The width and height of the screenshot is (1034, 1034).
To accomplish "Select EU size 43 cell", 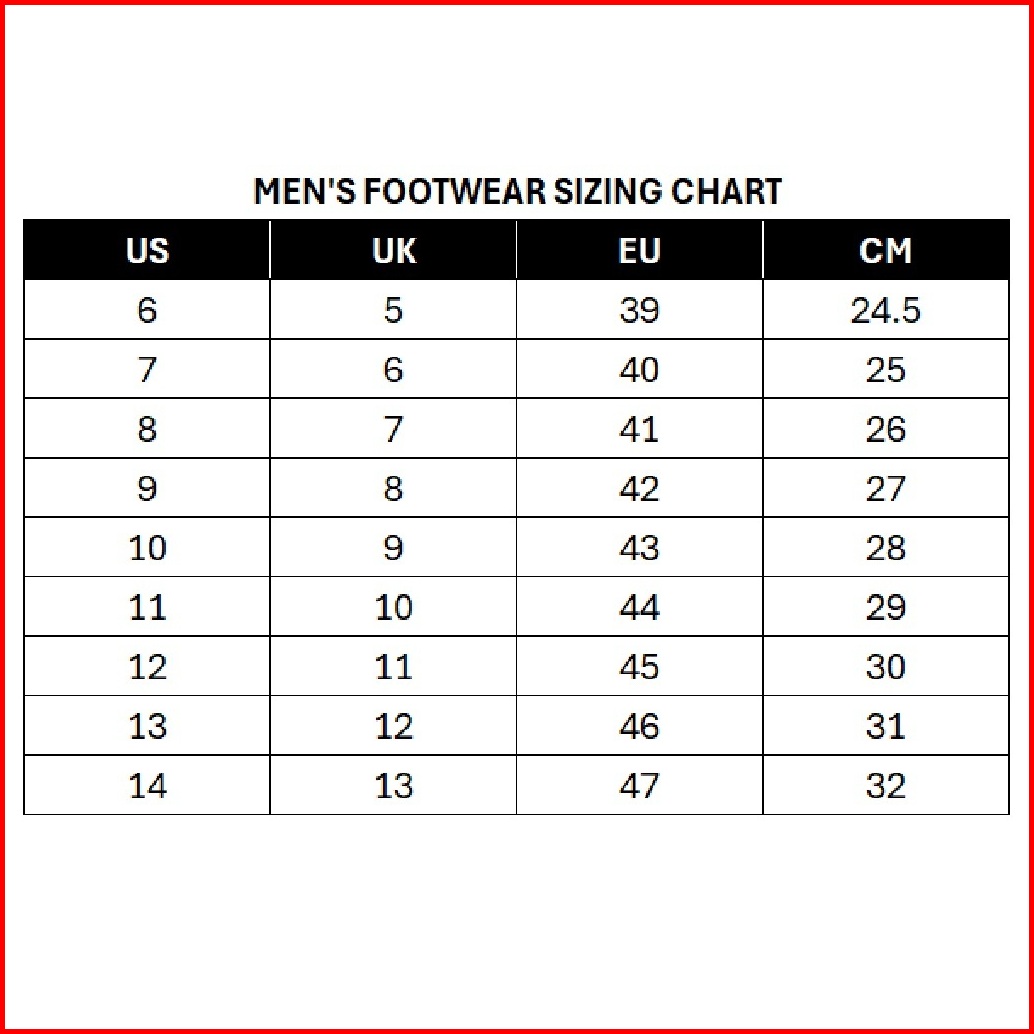I will [639, 548].
